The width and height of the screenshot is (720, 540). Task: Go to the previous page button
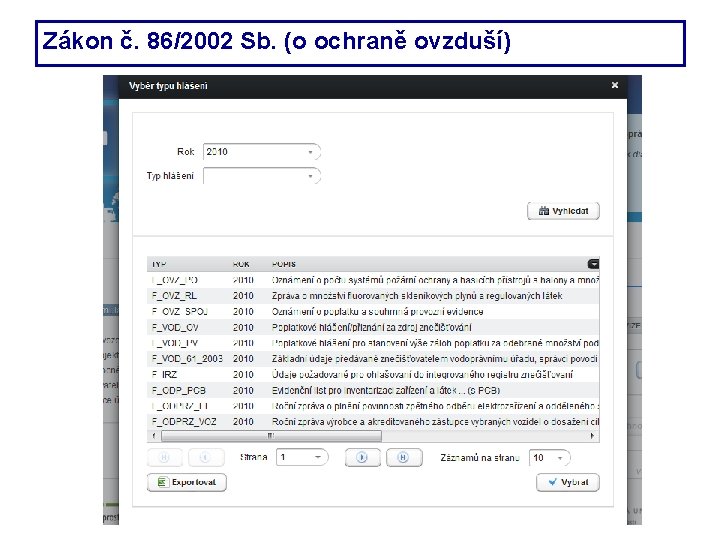pyautogui.click(x=206, y=457)
